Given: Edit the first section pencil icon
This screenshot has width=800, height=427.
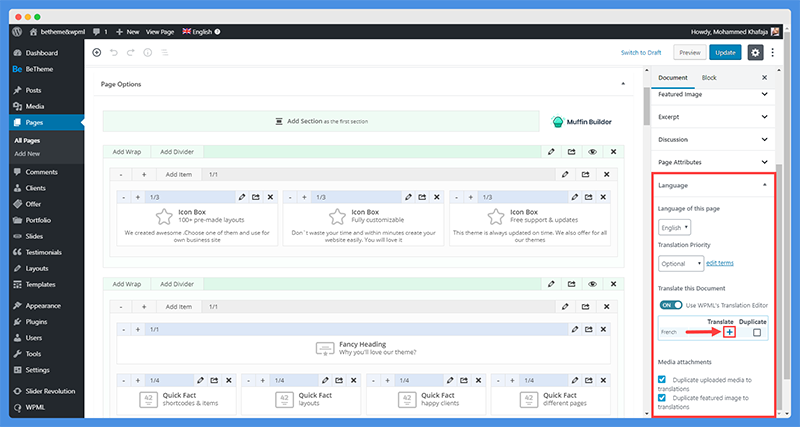Looking at the screenshot, I should pos(551,152).
